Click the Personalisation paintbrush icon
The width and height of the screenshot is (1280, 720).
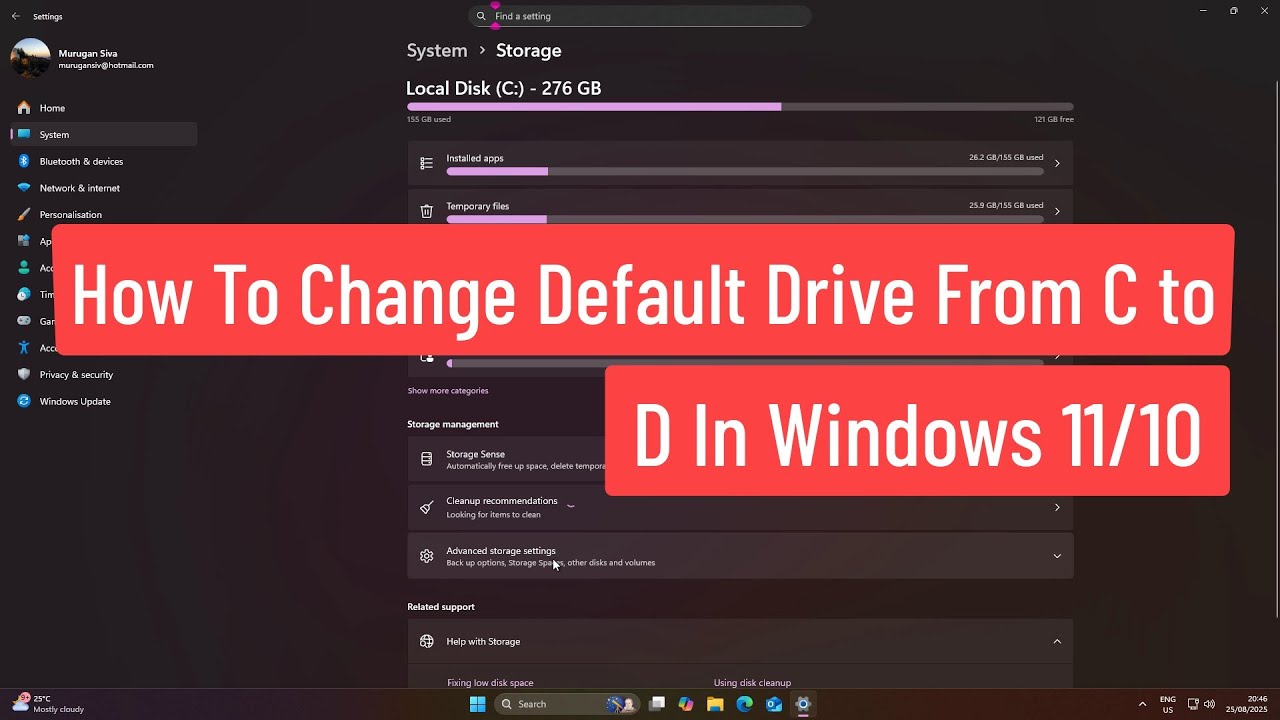click(23, 214)
